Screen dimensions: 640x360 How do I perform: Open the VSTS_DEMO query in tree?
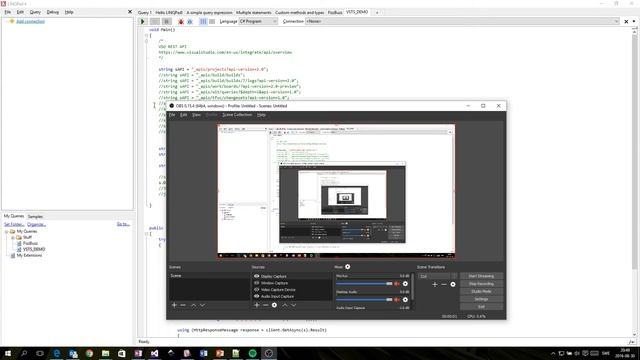click(x=33, y=249)
